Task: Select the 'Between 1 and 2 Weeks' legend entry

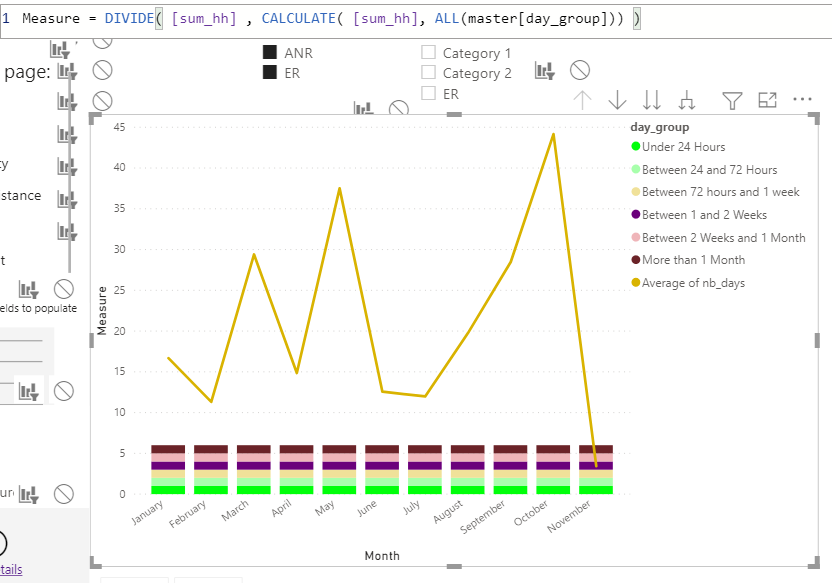Action: (x=699, y=215)
